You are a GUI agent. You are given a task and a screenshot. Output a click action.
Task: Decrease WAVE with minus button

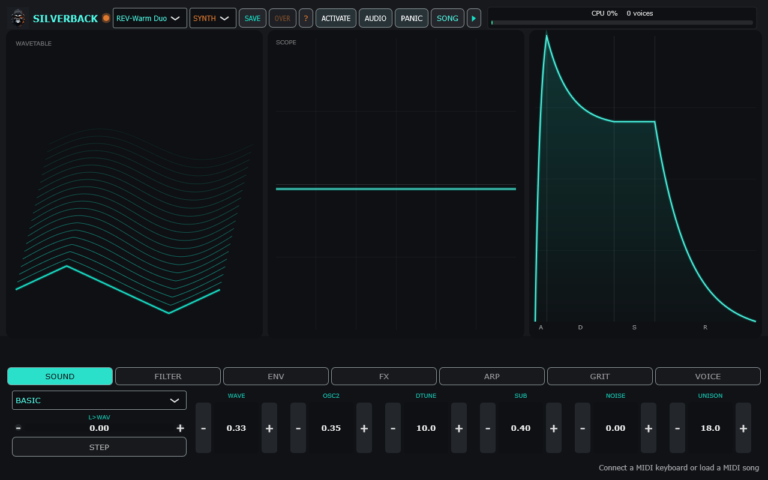tap(204, 428)
